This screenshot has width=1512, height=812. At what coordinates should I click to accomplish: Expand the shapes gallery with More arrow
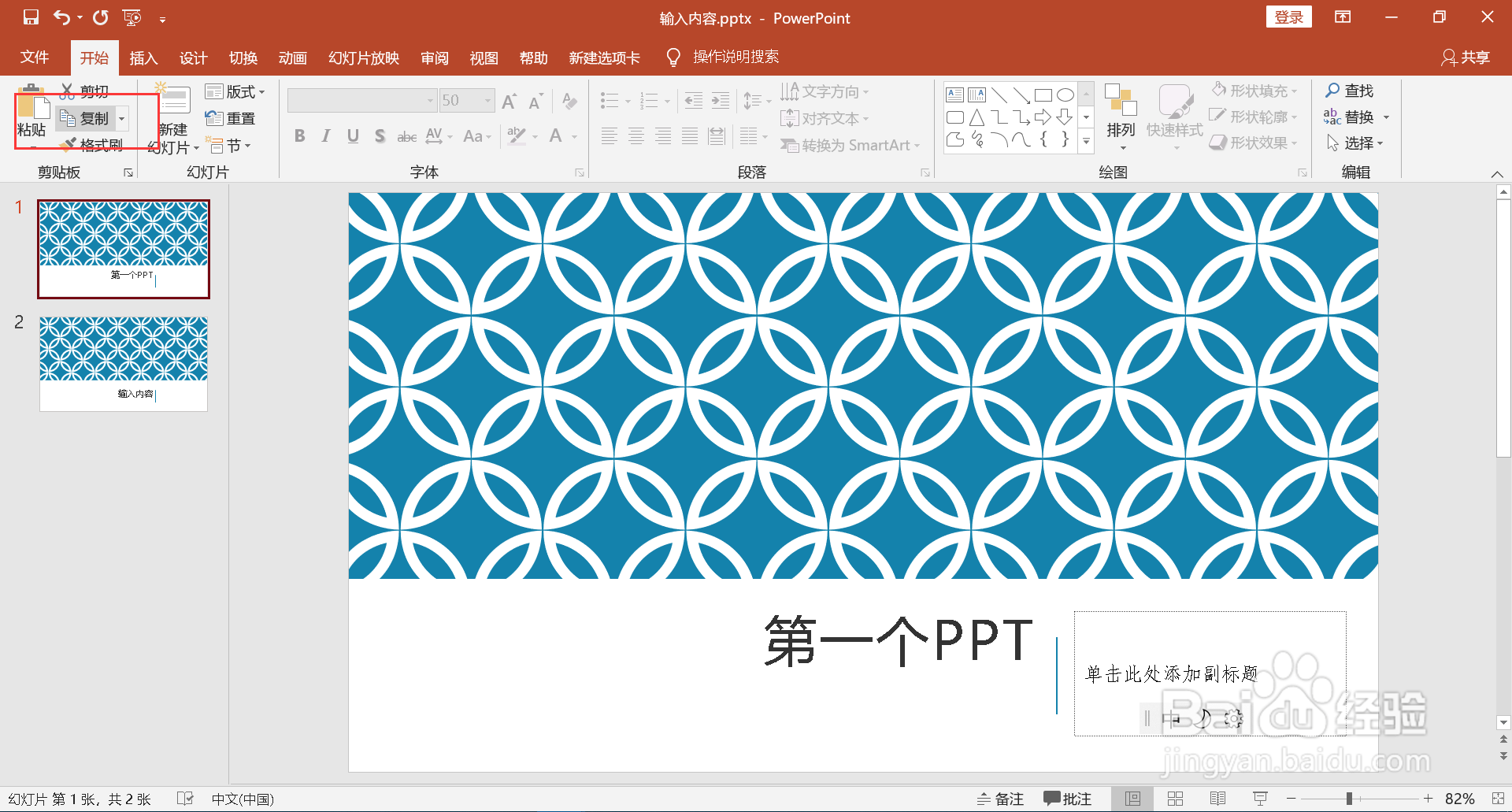click(1086, 141)
